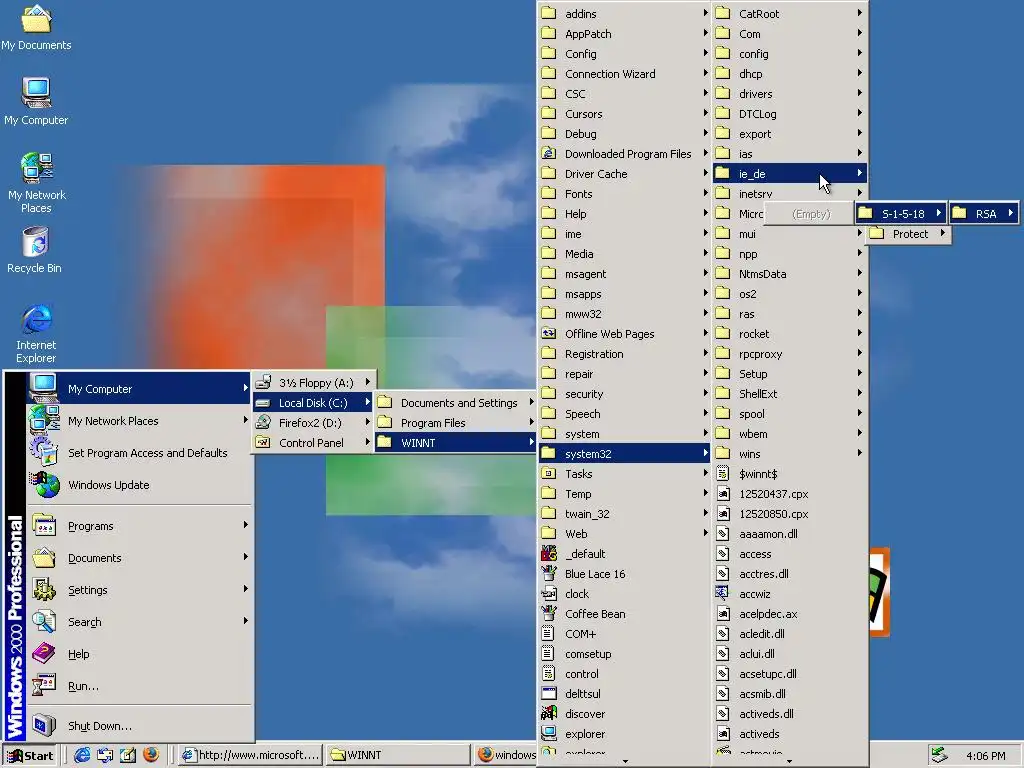The image size is (1024, 768).
Task: Click the discover application icon
Action: point(549,713)
